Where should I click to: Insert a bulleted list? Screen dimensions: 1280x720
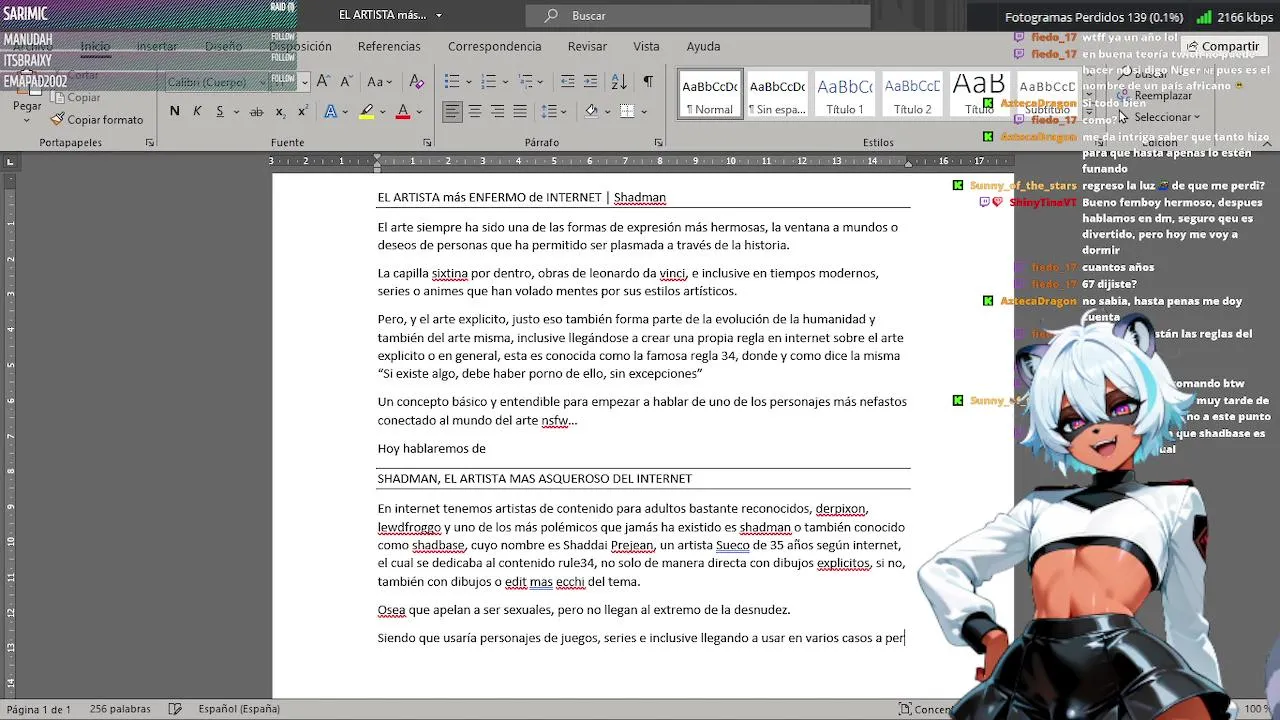click(452, 81)
